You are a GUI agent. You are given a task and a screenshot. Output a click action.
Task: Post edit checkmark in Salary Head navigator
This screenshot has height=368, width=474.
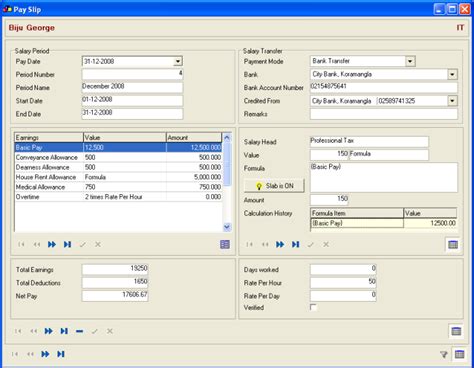[x=311, y=244]
